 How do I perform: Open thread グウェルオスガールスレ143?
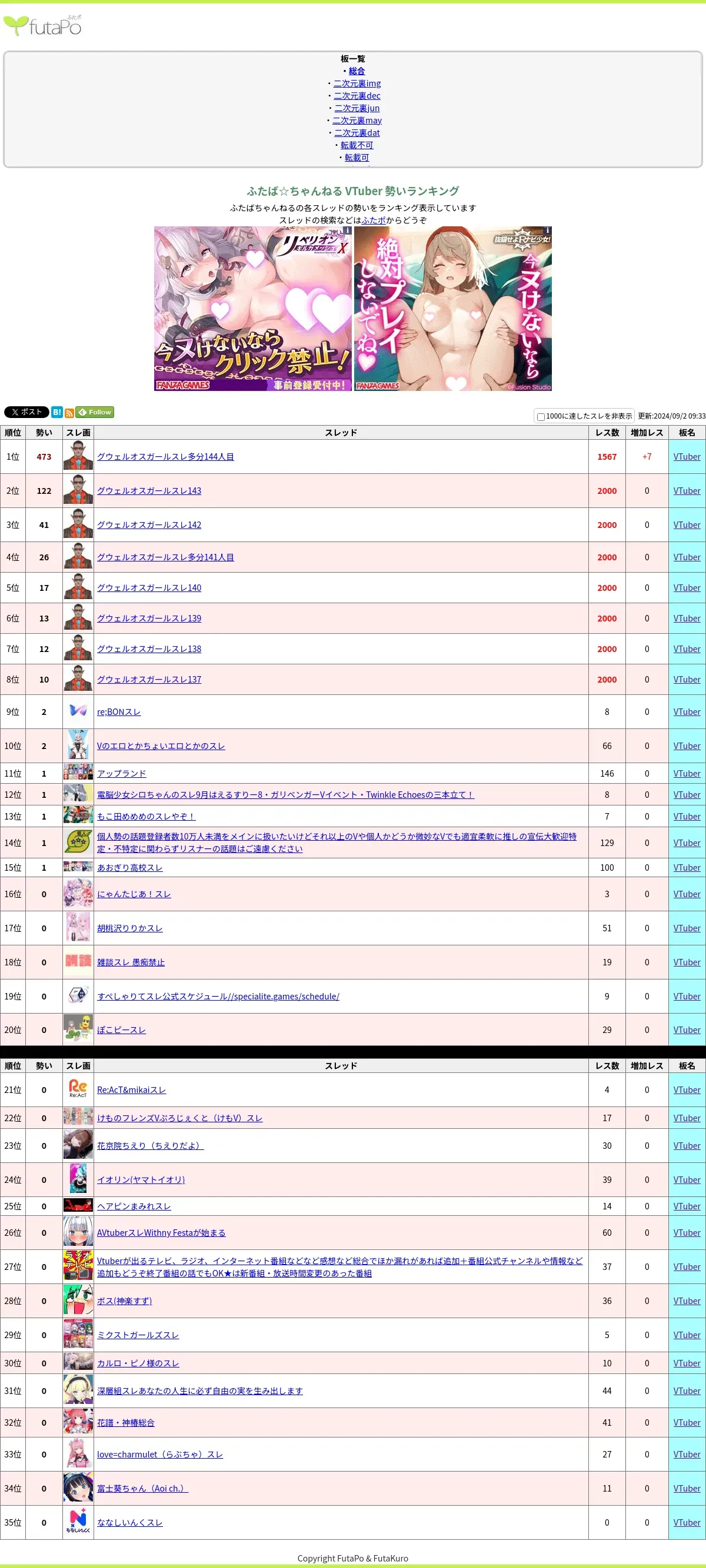pos(149,490)
